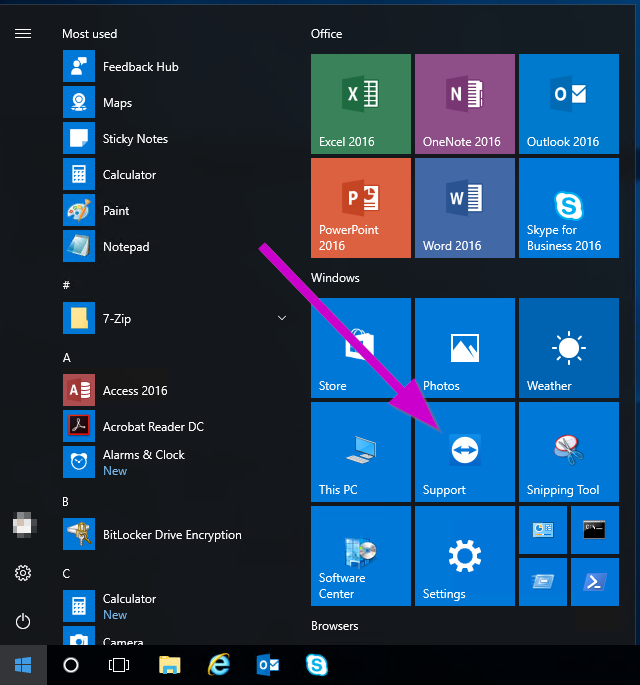Click the Office tile group header
This screenshot has height=685, width=640.
[326, 34]
